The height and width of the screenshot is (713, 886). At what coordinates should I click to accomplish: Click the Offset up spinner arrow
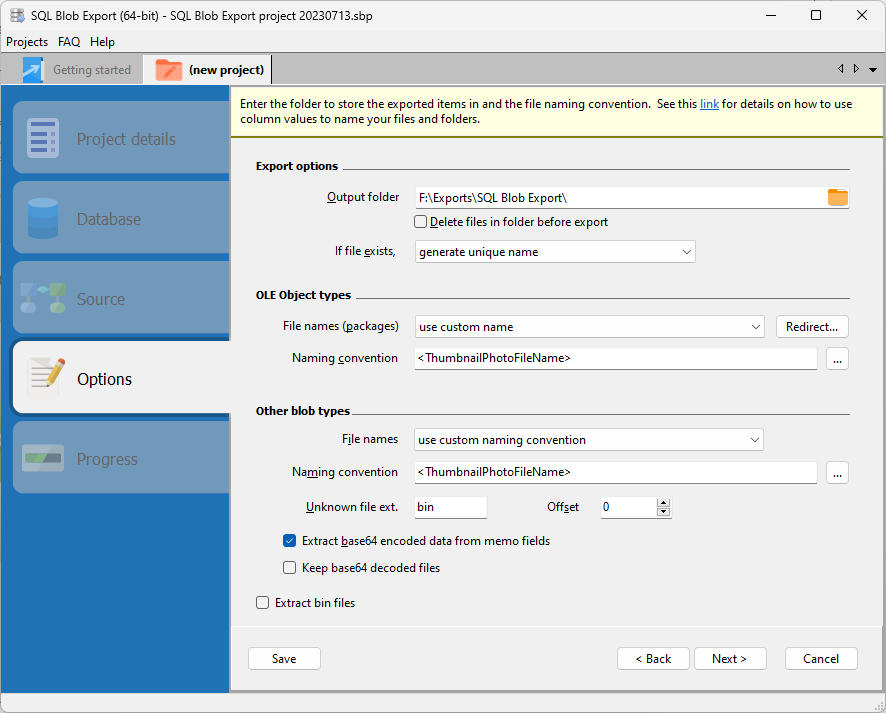pyautogui.click(x=663, y=502)
